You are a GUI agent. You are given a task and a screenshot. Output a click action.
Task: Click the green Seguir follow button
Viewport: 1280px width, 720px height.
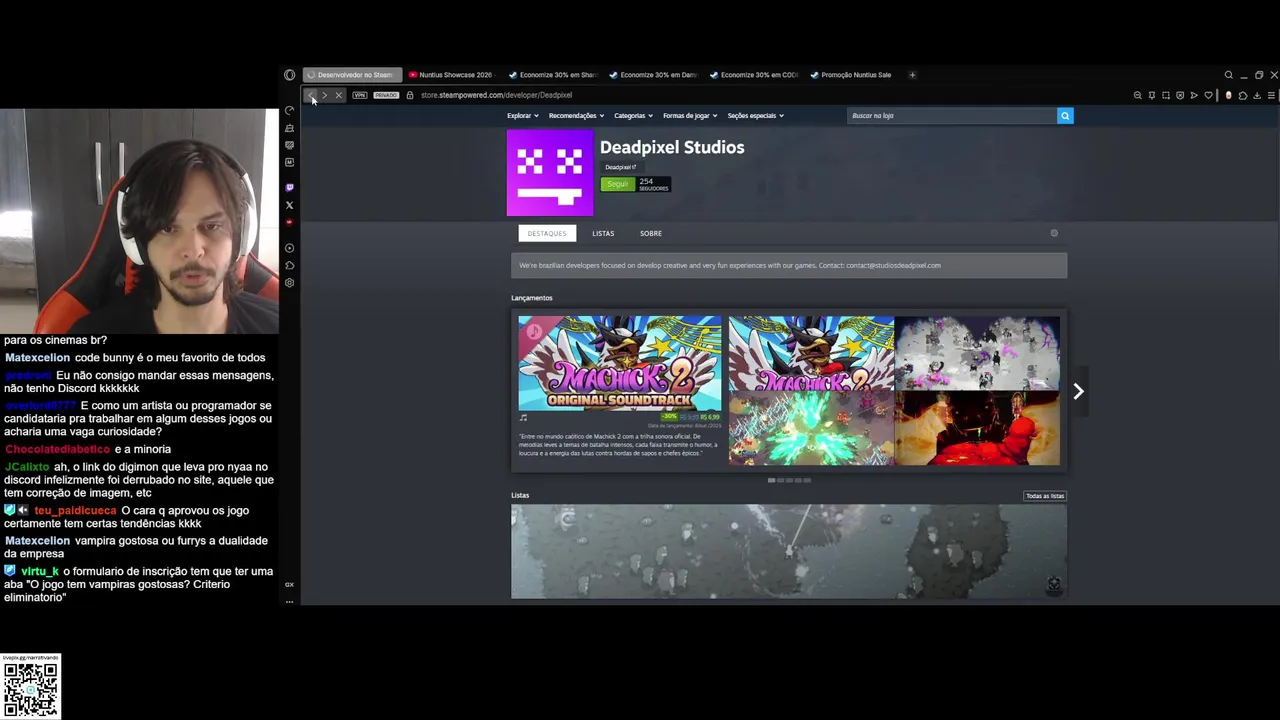(617, 184)
